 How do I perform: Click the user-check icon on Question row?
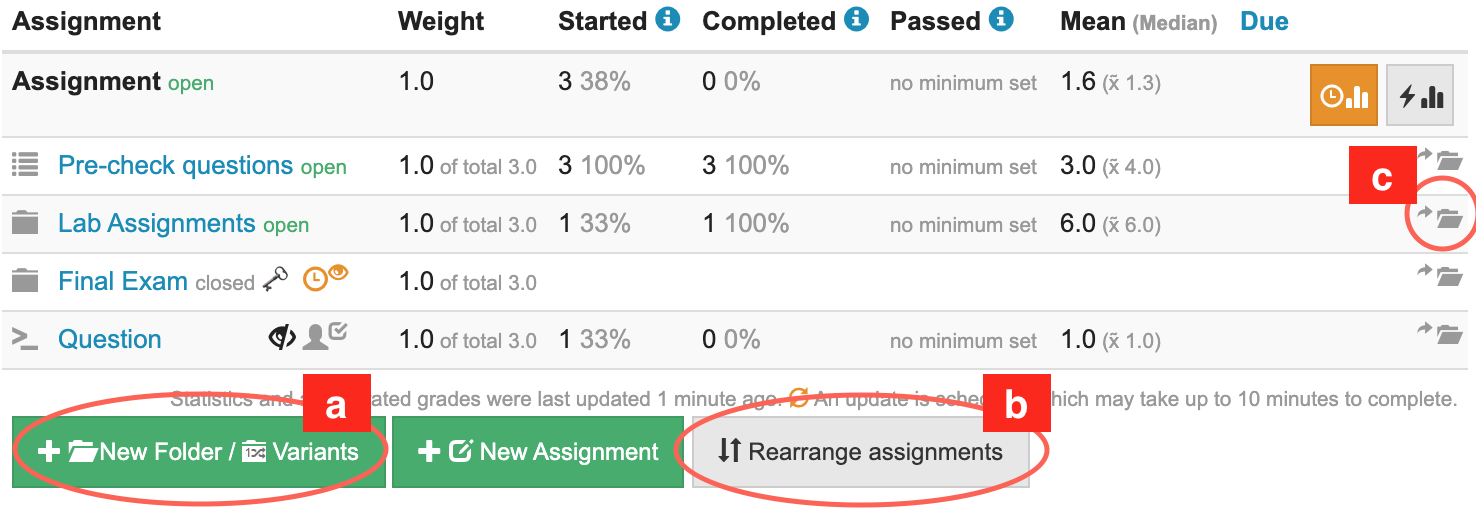coord(325,336)
